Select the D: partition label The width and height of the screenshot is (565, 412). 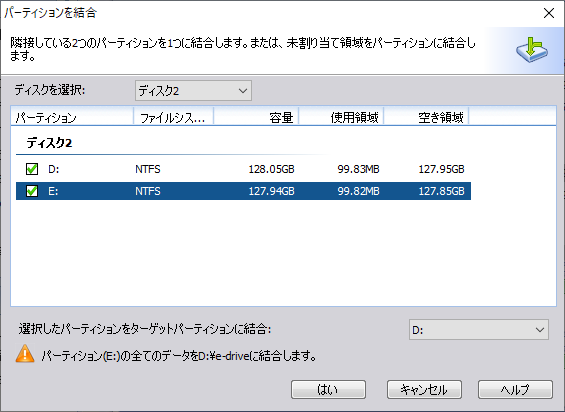coord(54,169)
